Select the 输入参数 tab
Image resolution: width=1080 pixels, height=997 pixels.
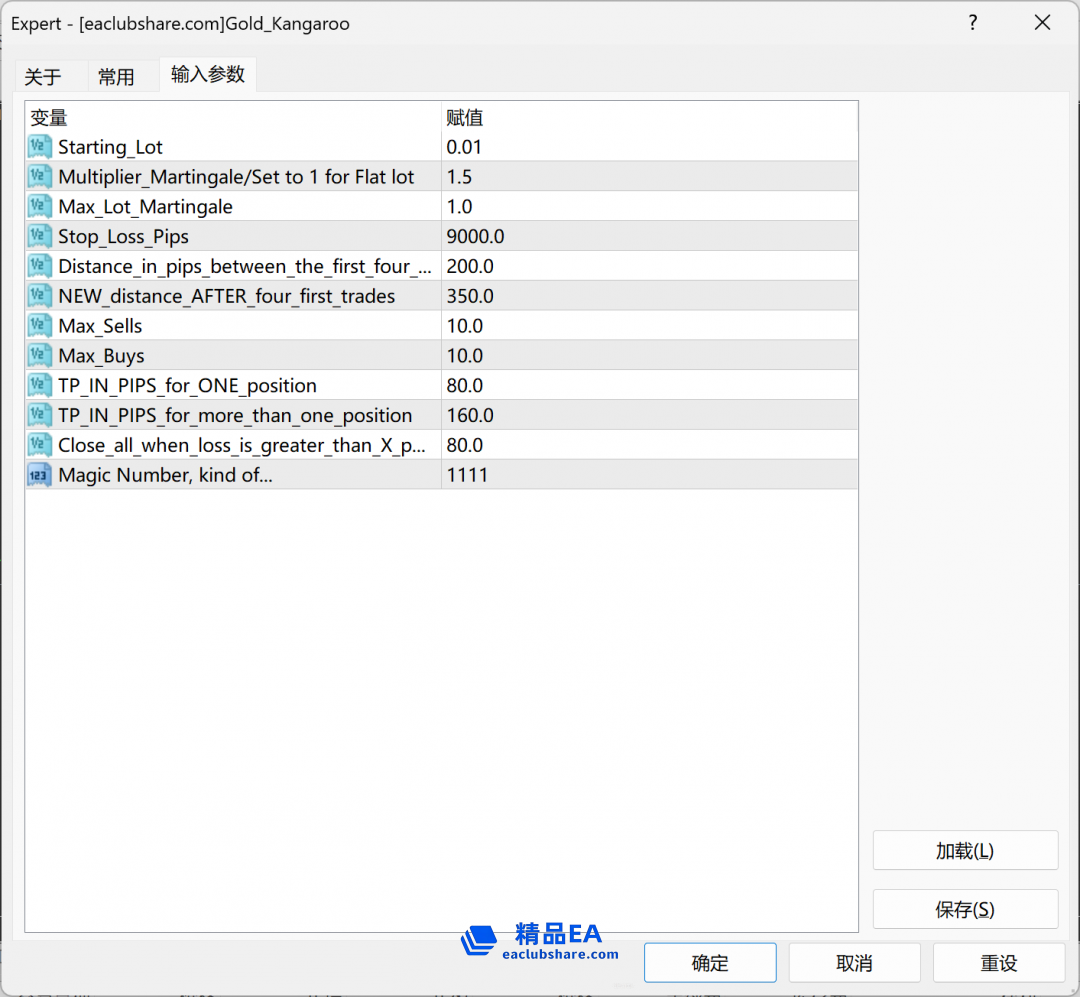(208, 75)
